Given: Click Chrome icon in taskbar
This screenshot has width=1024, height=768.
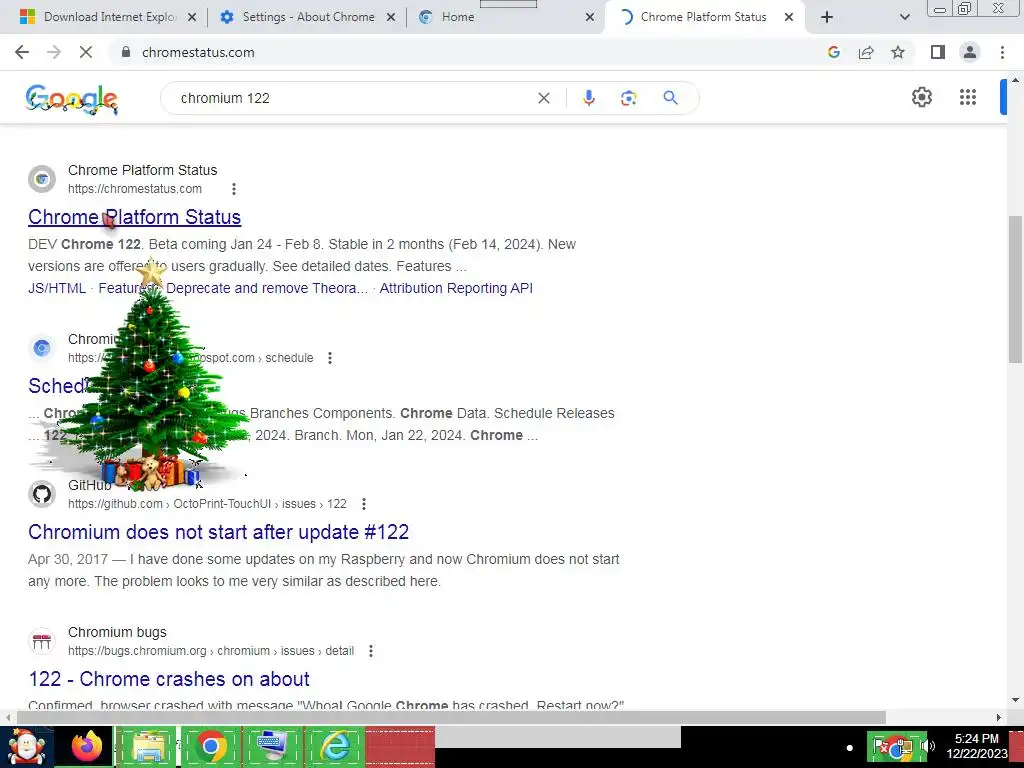Looking at the screenshot, I should [x=210, y=747].
